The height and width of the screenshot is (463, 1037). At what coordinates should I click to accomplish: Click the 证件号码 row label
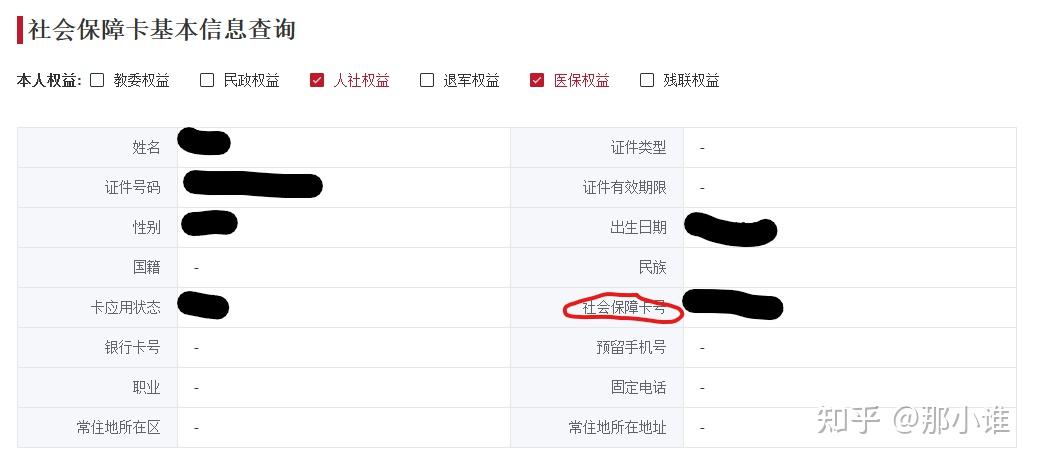click(132, 188)
